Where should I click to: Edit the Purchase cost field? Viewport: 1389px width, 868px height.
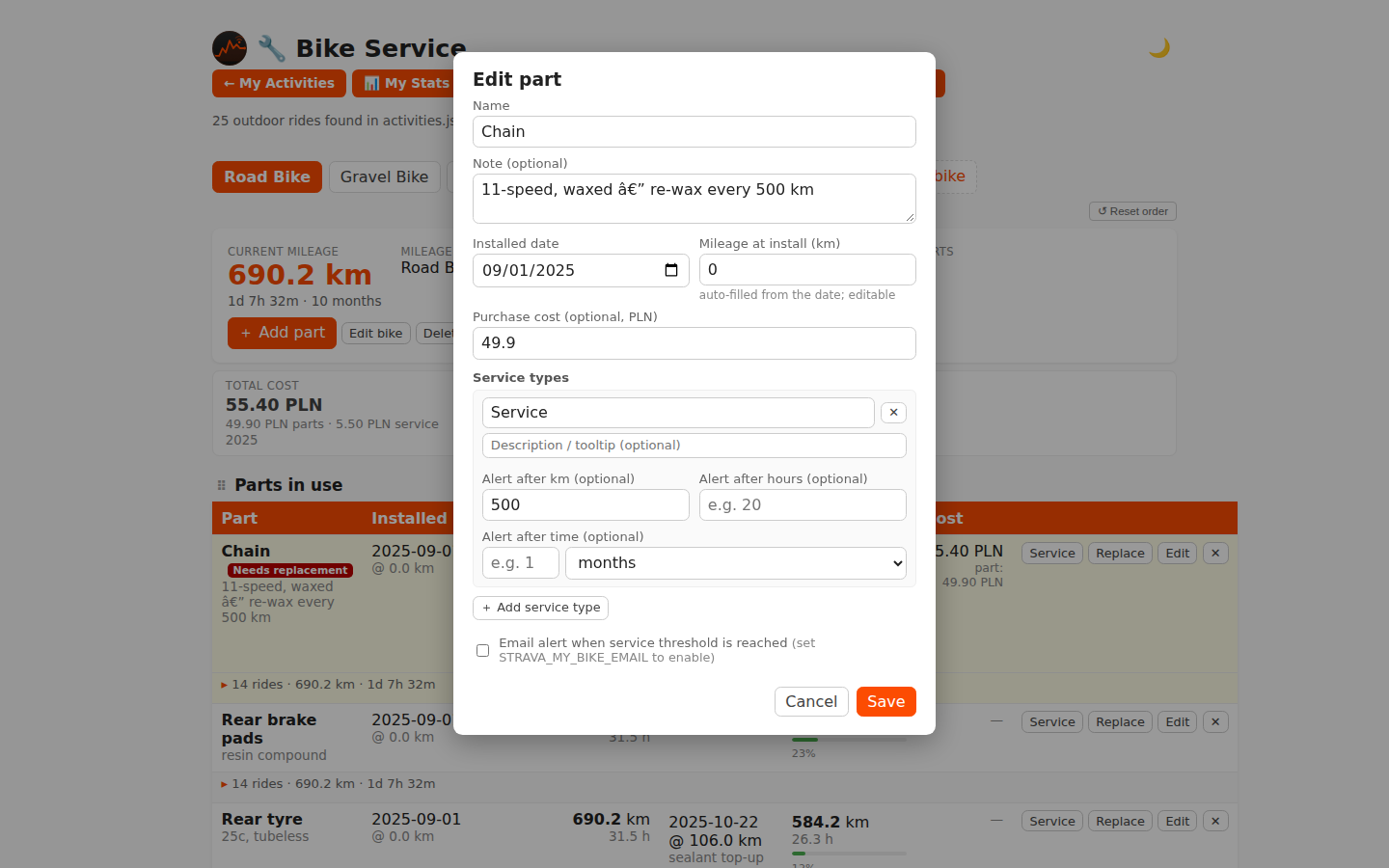click(694, 343)
